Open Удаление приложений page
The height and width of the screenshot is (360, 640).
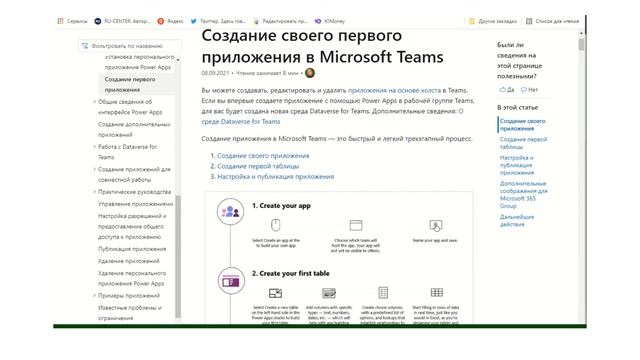pos(129,261)
